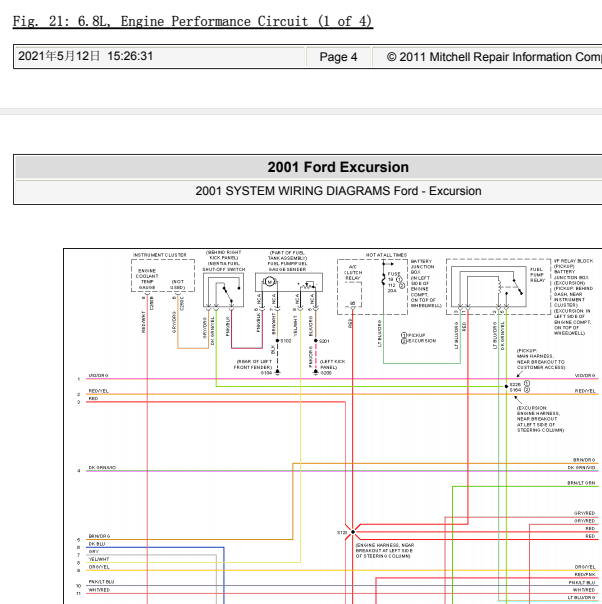The height and width of the screenshot is (604, 602).
Task: Click the FUEL PUMP RELAY label
Action: pyautogui.click(x=537, y=275)
